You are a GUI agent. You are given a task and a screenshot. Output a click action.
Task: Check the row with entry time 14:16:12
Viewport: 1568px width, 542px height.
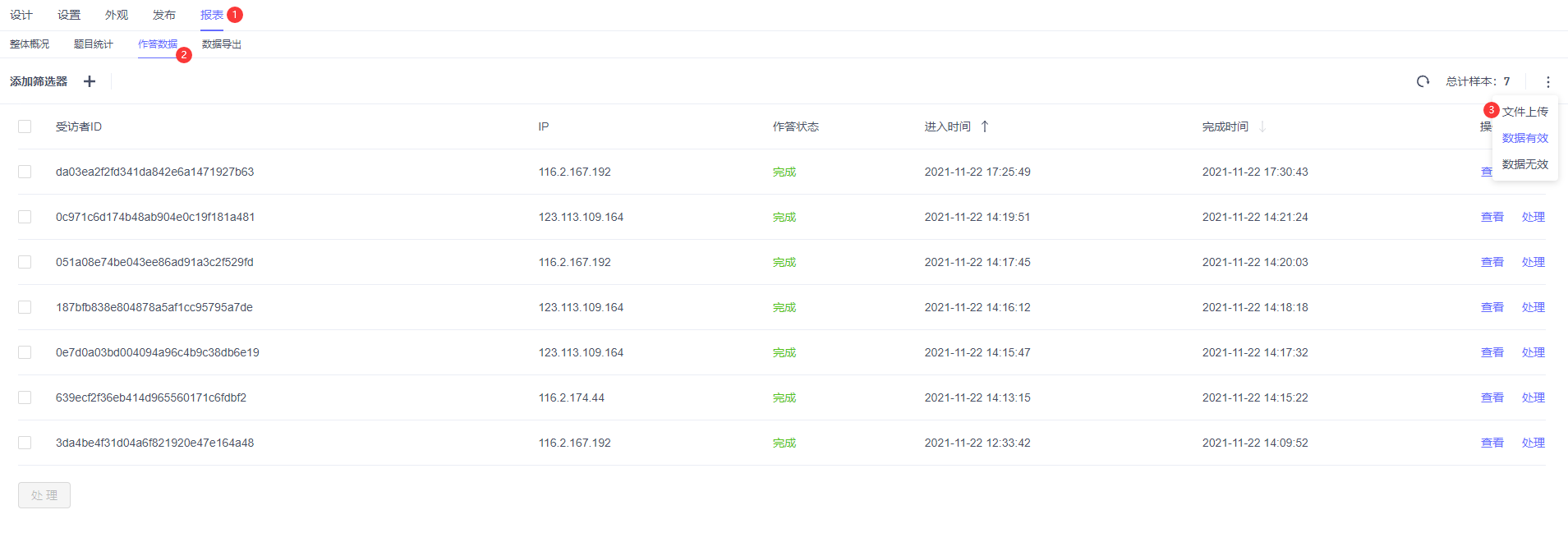point(25,307)
